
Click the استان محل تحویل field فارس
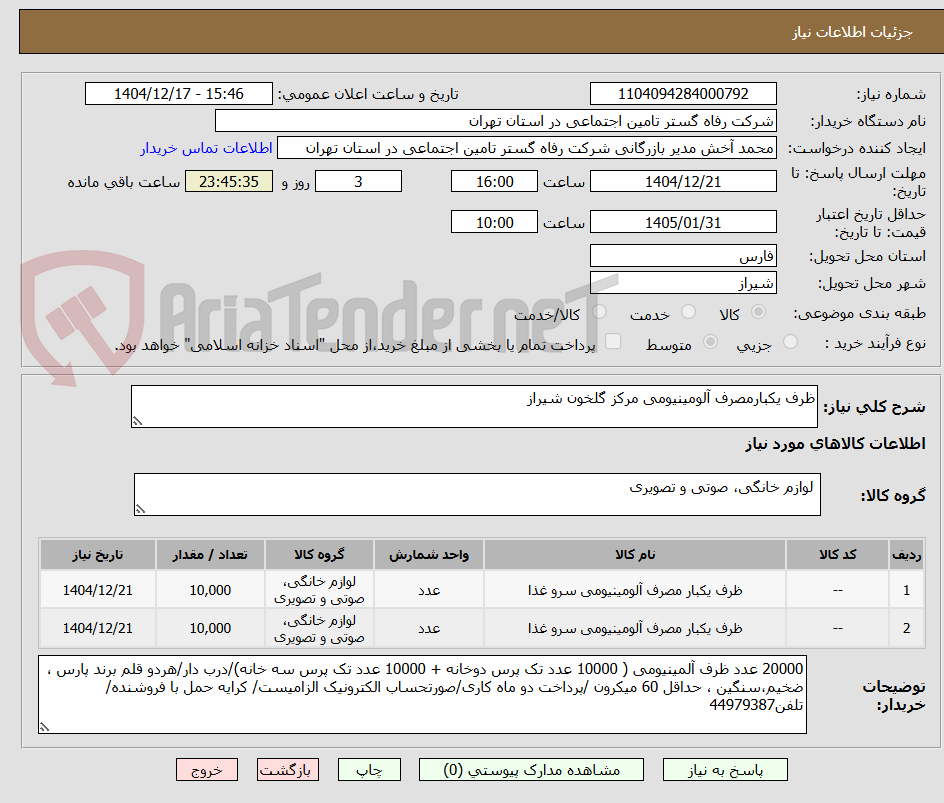pos(683,256)
